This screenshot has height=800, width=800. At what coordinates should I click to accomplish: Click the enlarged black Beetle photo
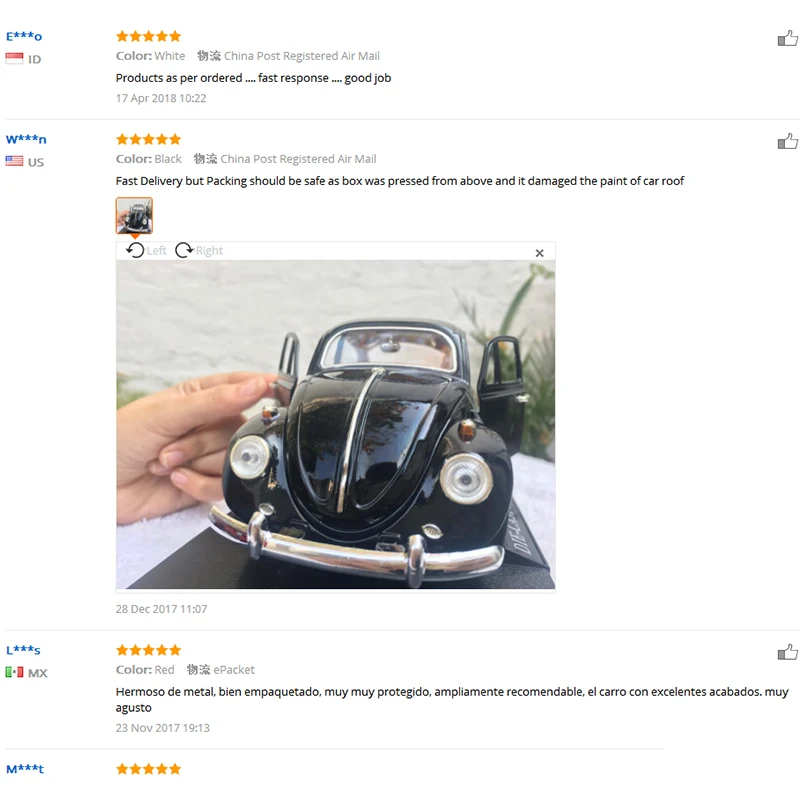(335, 424)
